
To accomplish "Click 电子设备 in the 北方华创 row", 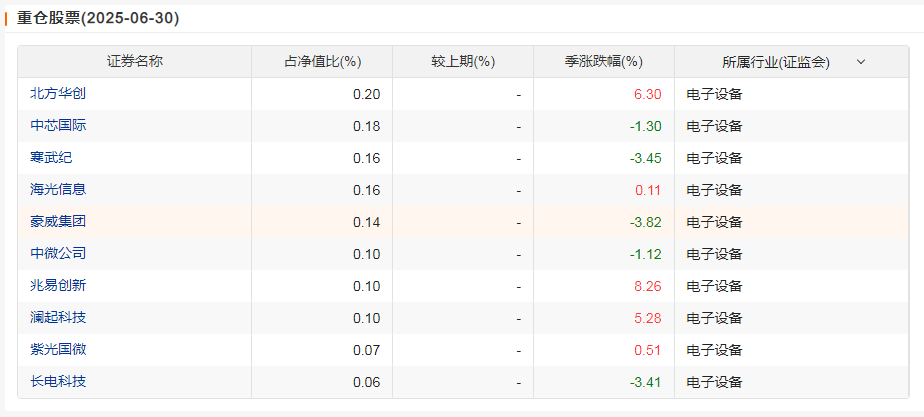I will pos(714,94).
